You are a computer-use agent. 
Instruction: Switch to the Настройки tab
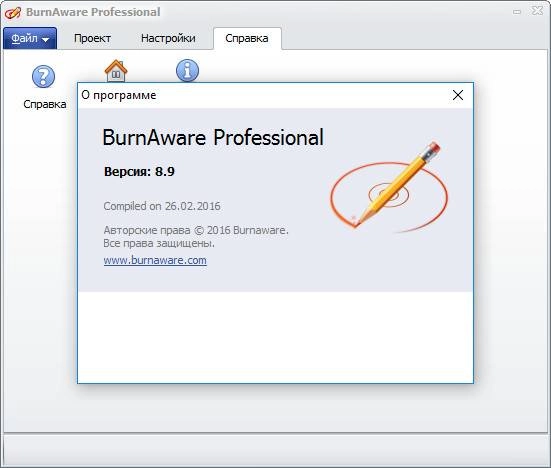pyautogui.click(x=168, y=38)
